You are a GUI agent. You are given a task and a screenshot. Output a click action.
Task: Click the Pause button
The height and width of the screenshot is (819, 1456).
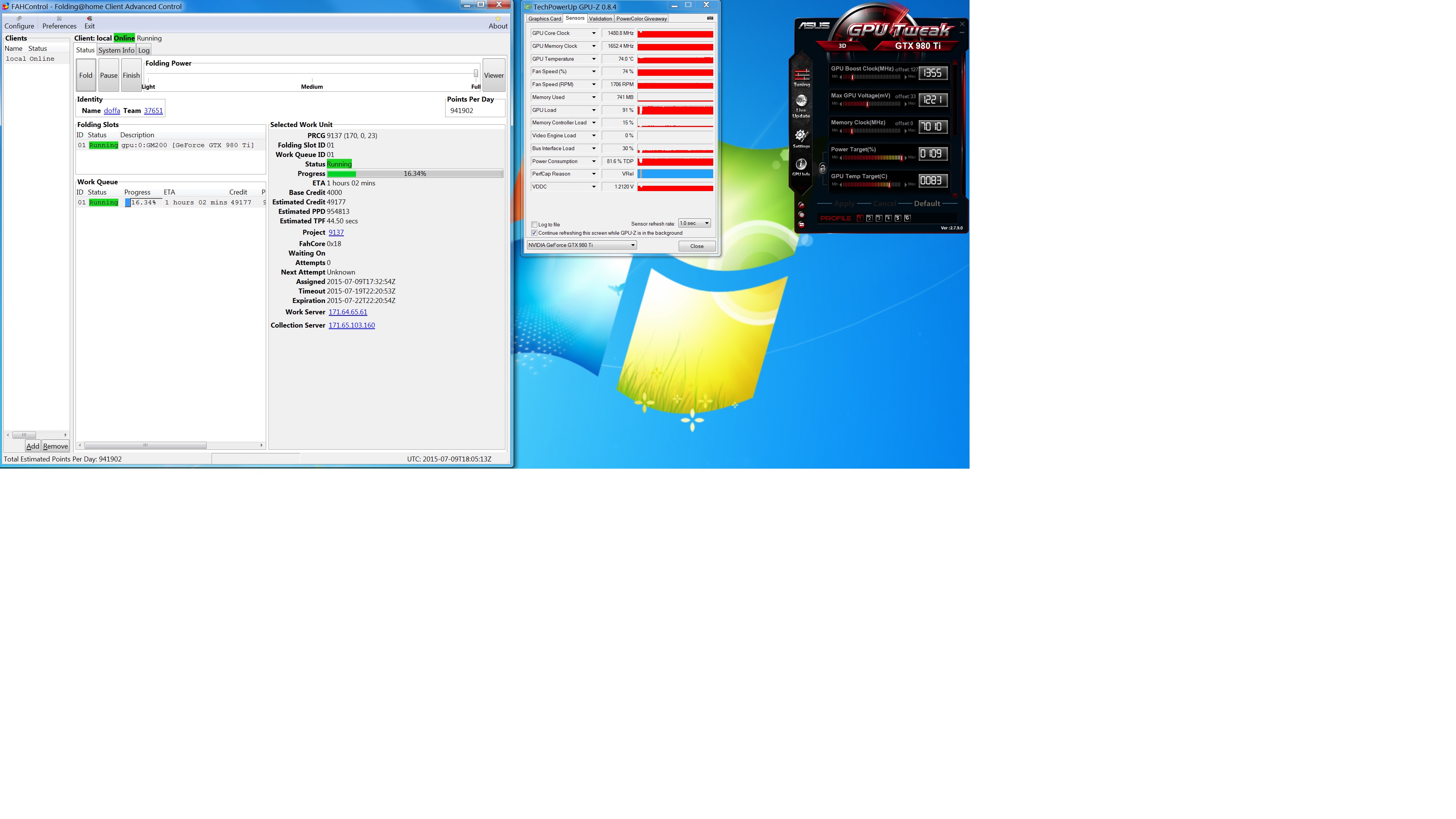[108, 75]
